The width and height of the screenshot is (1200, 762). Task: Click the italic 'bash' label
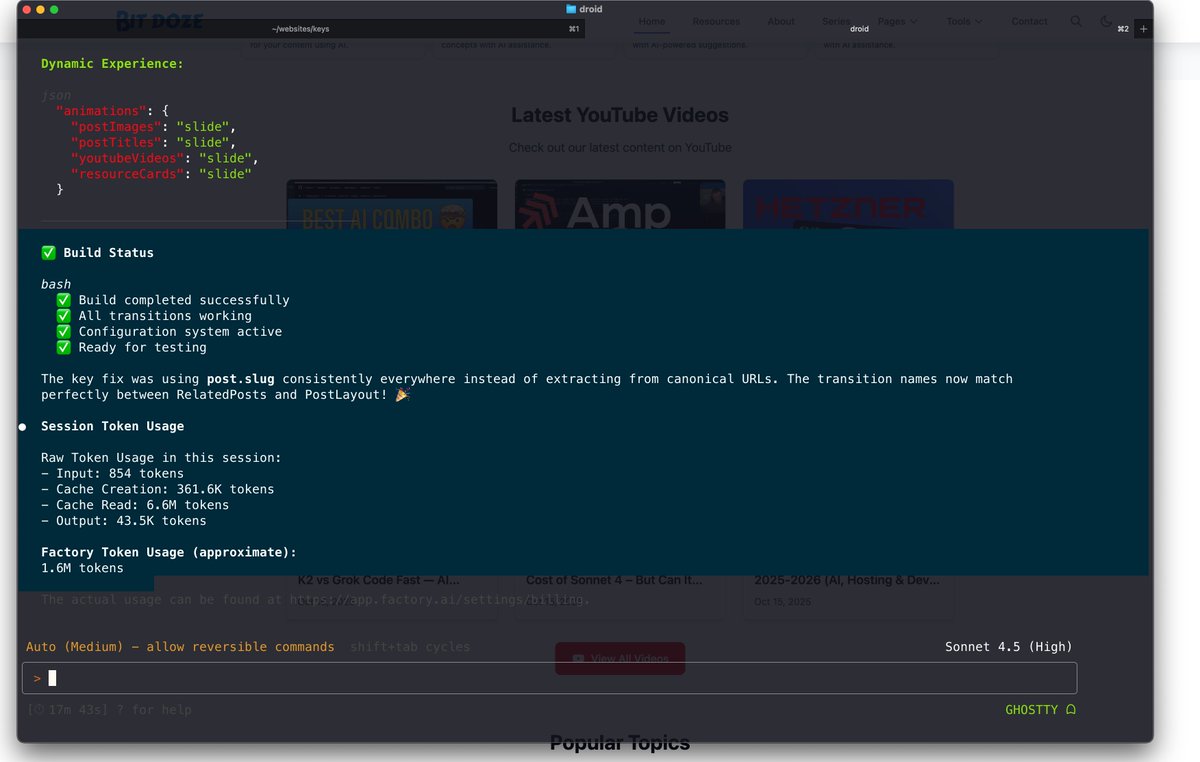tap(56, 285)
